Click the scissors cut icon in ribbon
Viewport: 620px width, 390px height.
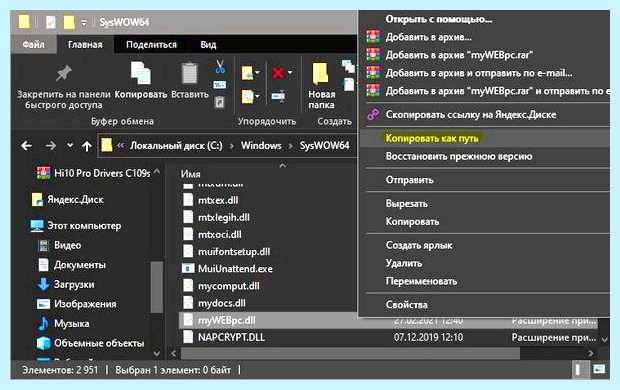coord(220,67)
